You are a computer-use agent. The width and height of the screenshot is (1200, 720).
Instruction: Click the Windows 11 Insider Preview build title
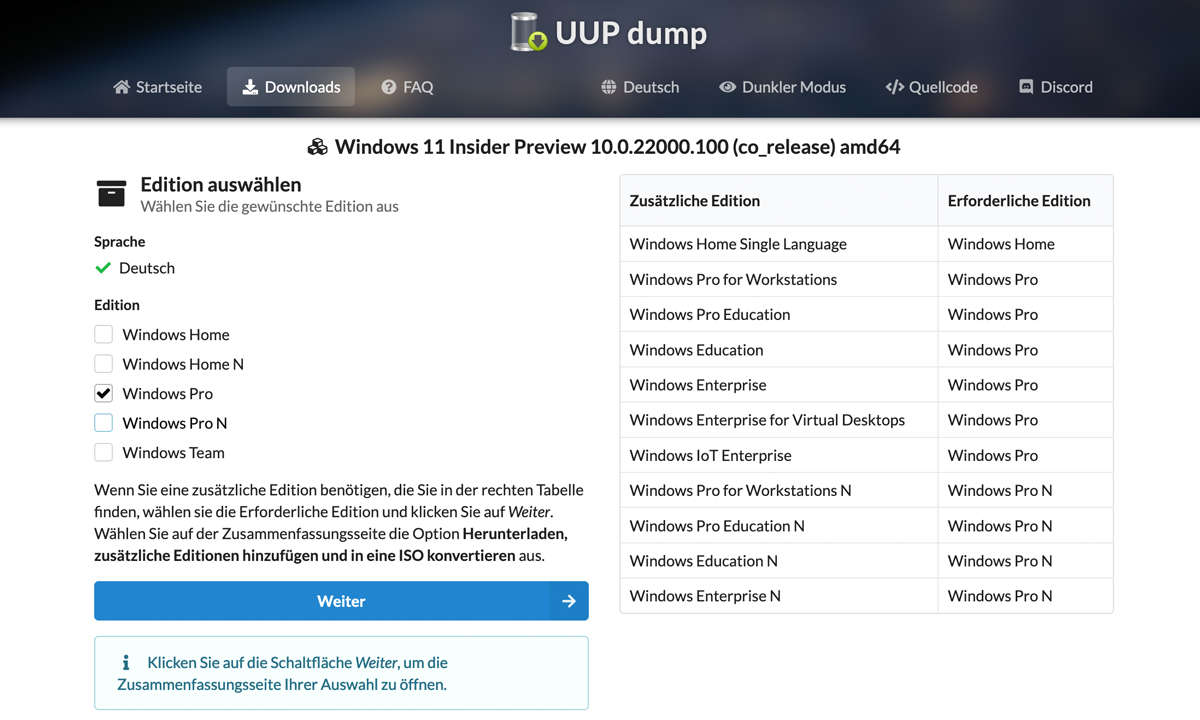[x=617, y=147]
